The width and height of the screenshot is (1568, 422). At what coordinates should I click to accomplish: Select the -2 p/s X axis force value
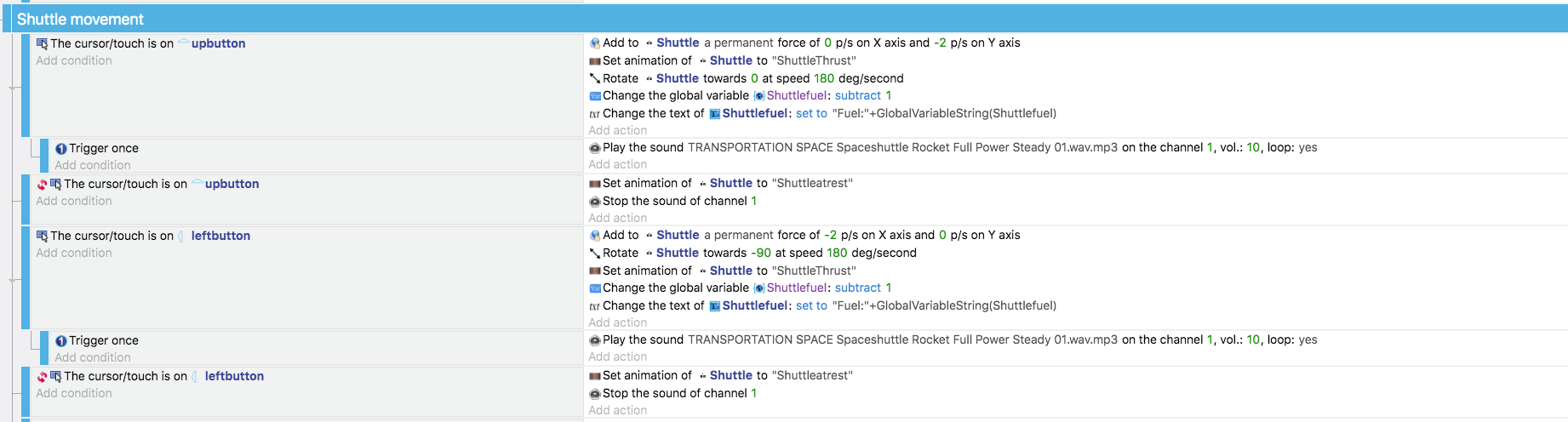pos(831,235)
